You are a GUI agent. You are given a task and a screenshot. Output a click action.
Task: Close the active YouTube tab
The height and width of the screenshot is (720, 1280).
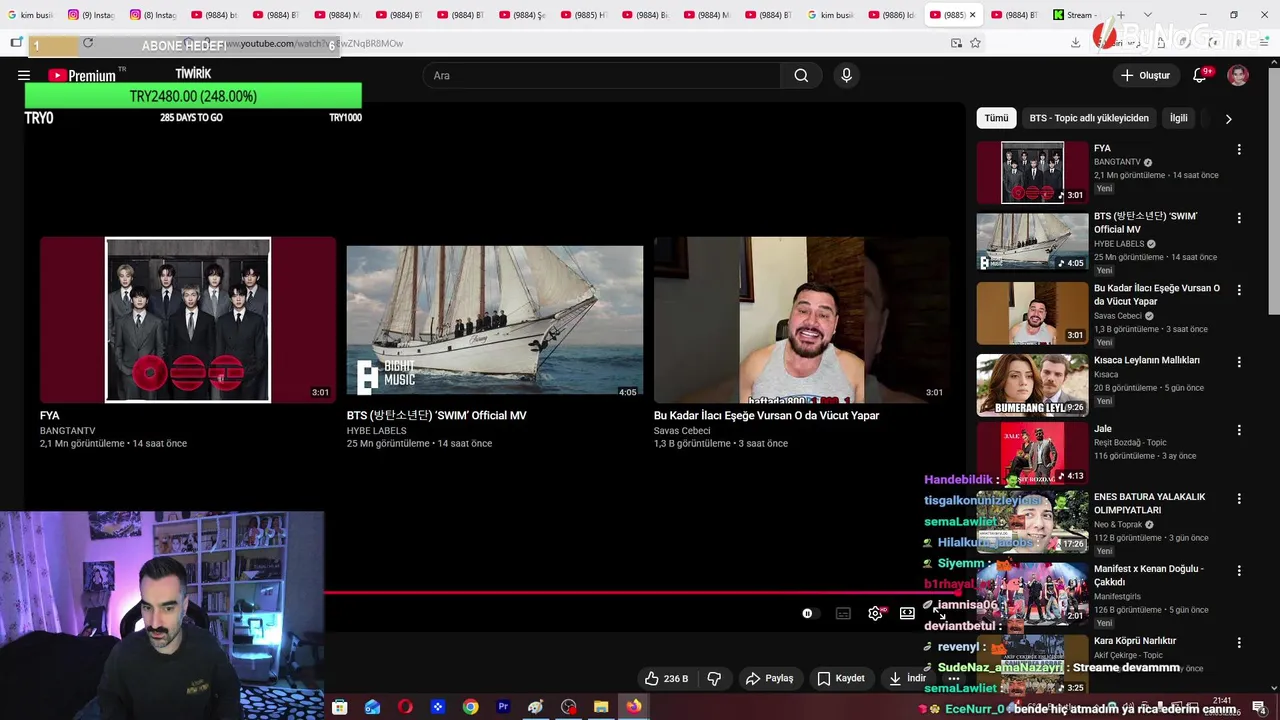[x=972, y=15]
